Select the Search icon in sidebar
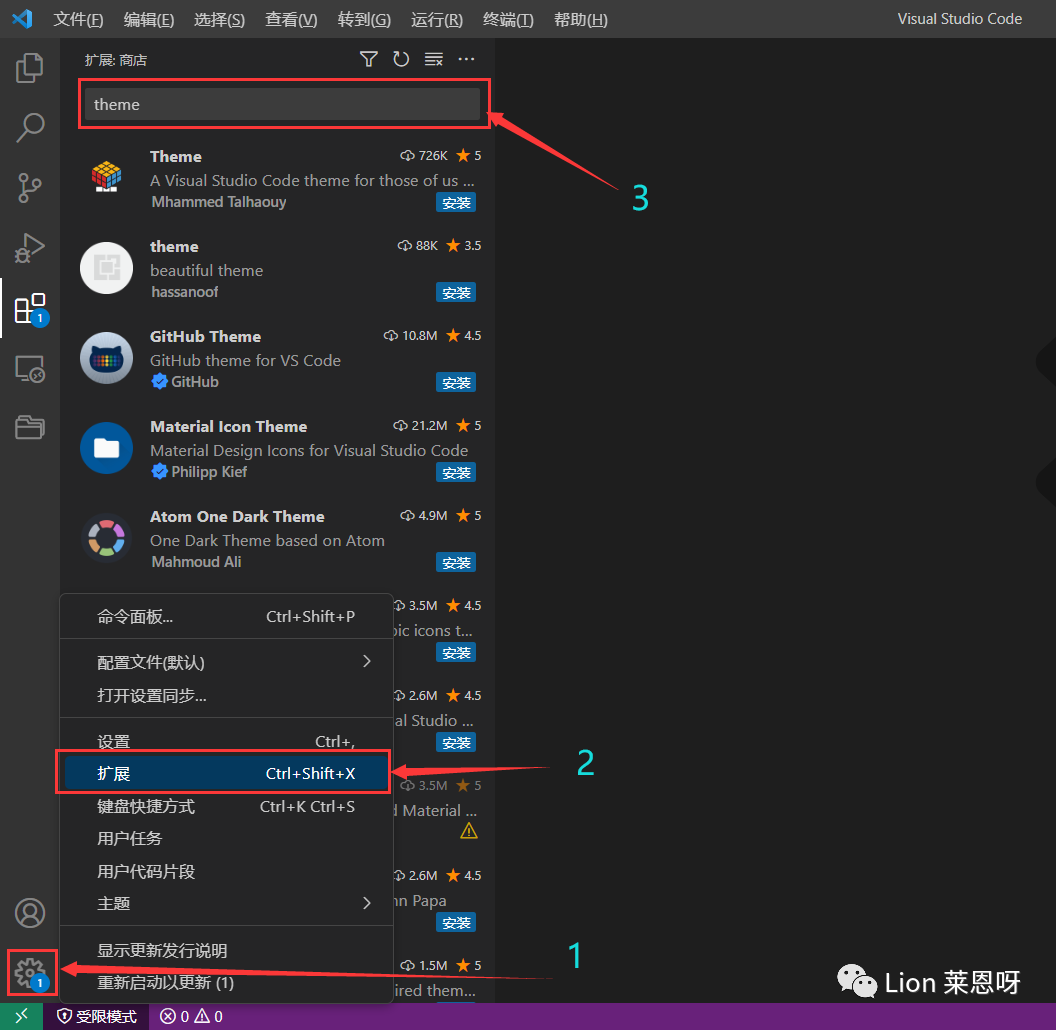 (29, 128)
